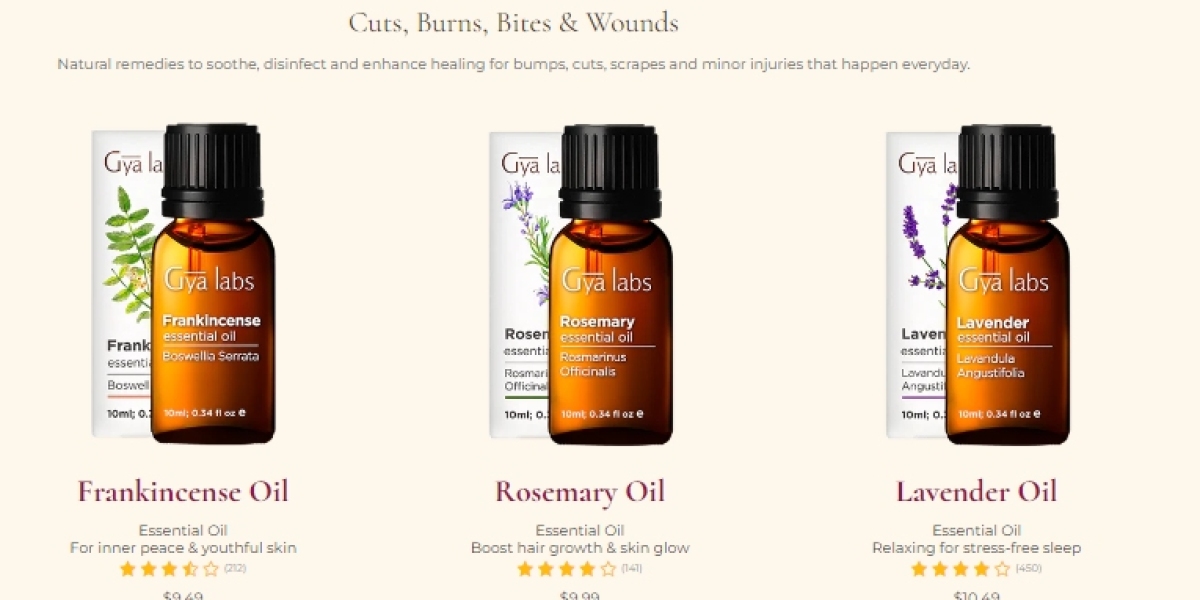Open the 141 reviews count for Rosemary
The height and width of the screenshot is (600, 1200).
click(632, 569)
